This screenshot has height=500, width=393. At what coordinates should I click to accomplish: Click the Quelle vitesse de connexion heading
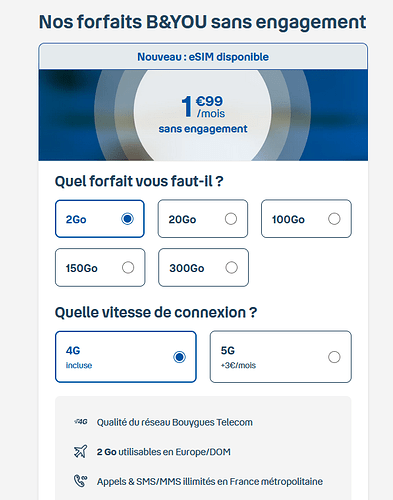pos(156,312)
